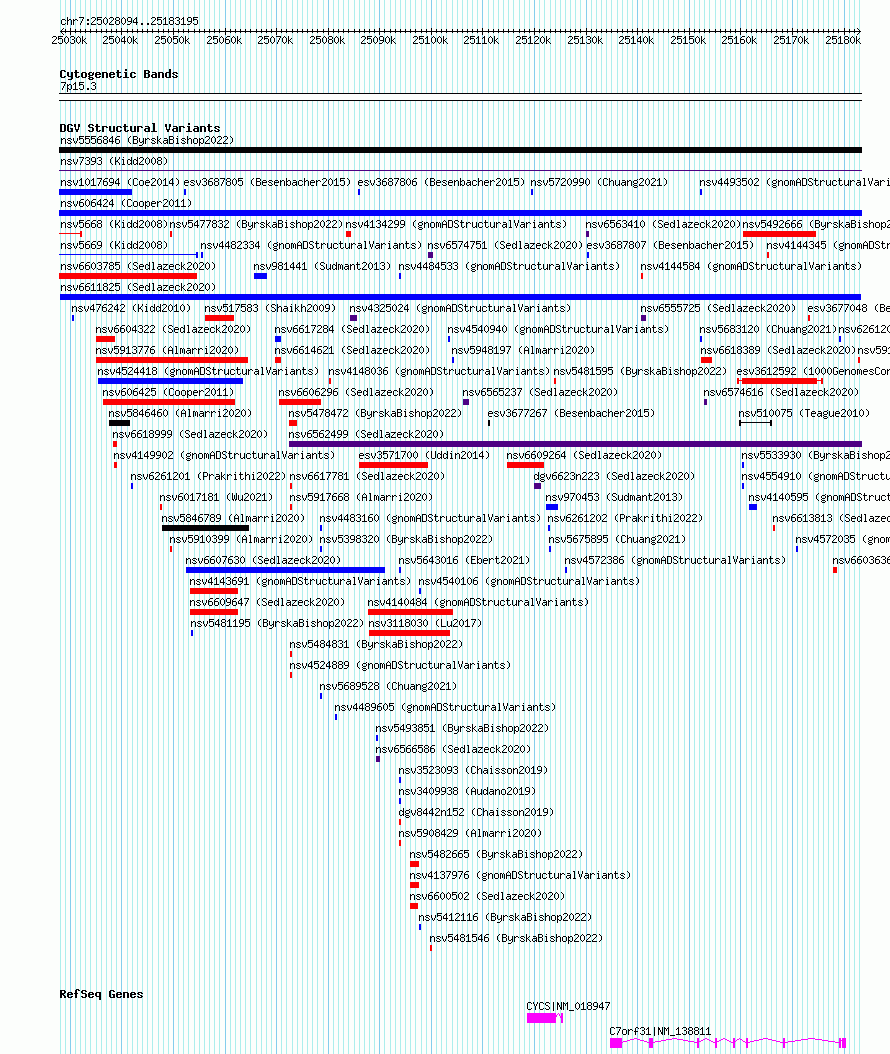
Task: Click the nsv6611825 (Sedlazeck2020) label
Action: [x=138, y=287]
